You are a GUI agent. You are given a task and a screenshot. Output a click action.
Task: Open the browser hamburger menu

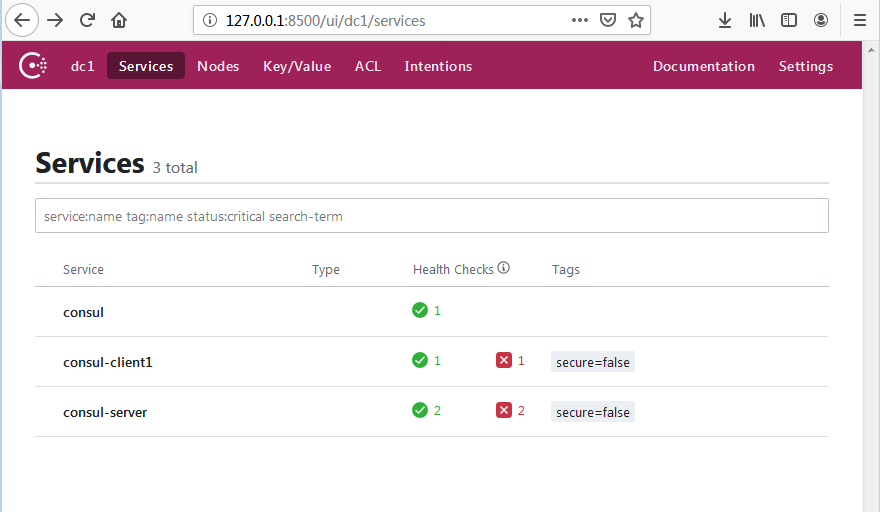pyautogui.click(x=860, y=20)
